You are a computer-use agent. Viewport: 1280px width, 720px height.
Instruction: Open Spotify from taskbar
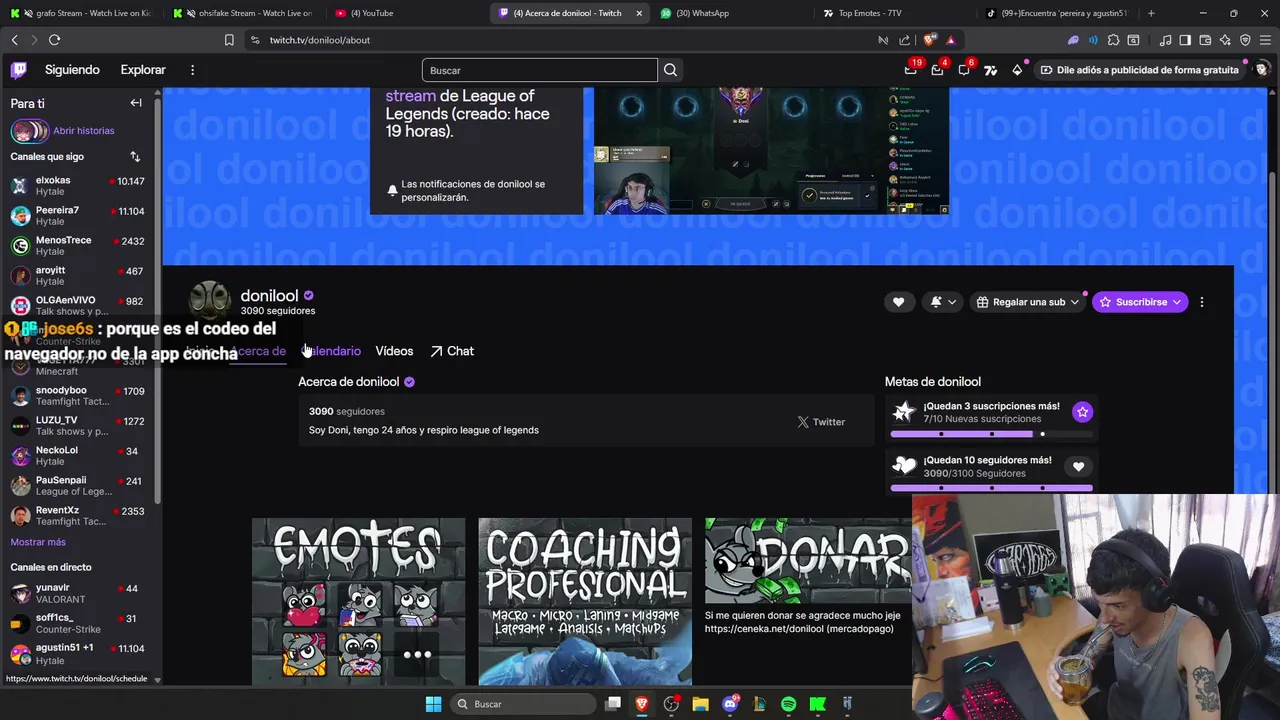788,704
